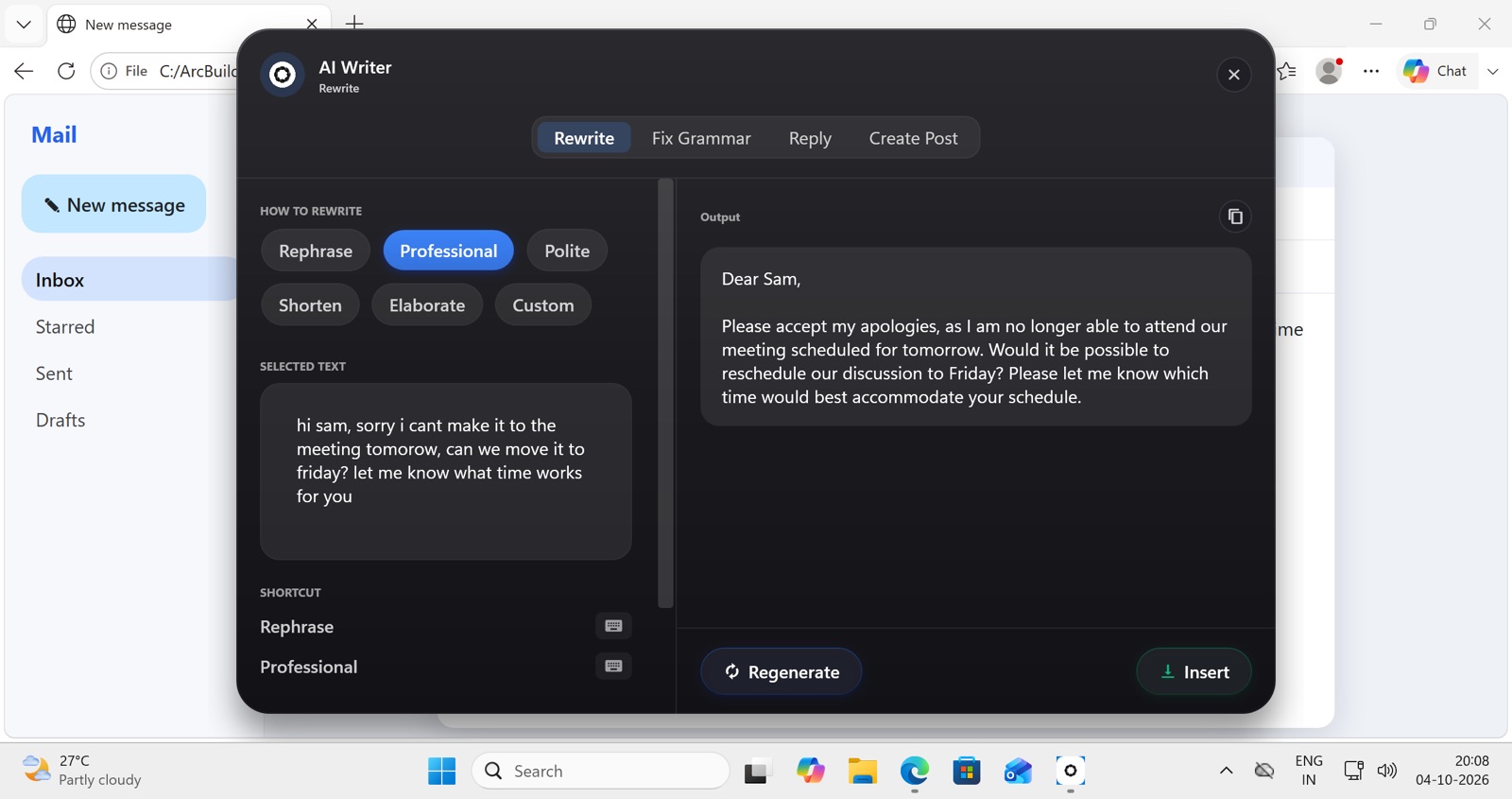The image size is (1512, 799).
Task: Click the output text area
Action: (x=975, y=337)
